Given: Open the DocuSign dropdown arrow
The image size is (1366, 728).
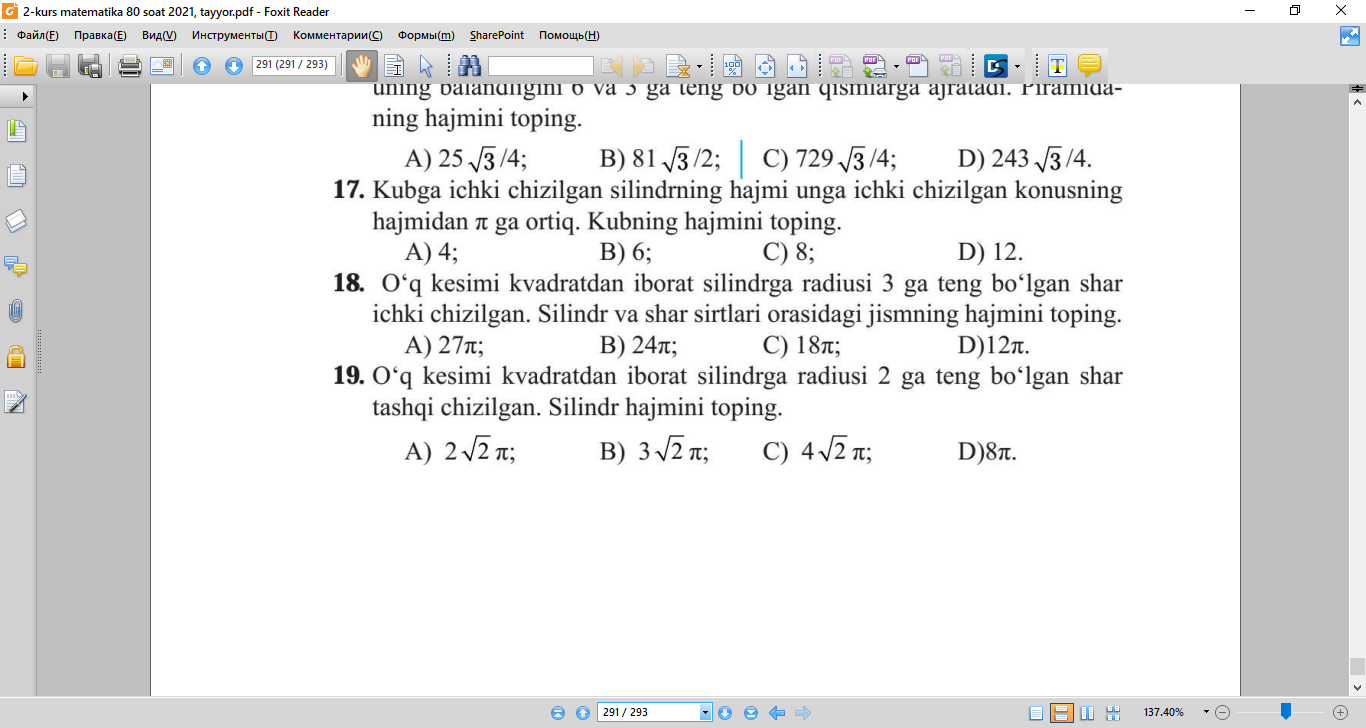Looking at the screenshot, I should click(x=1018, y=66).
